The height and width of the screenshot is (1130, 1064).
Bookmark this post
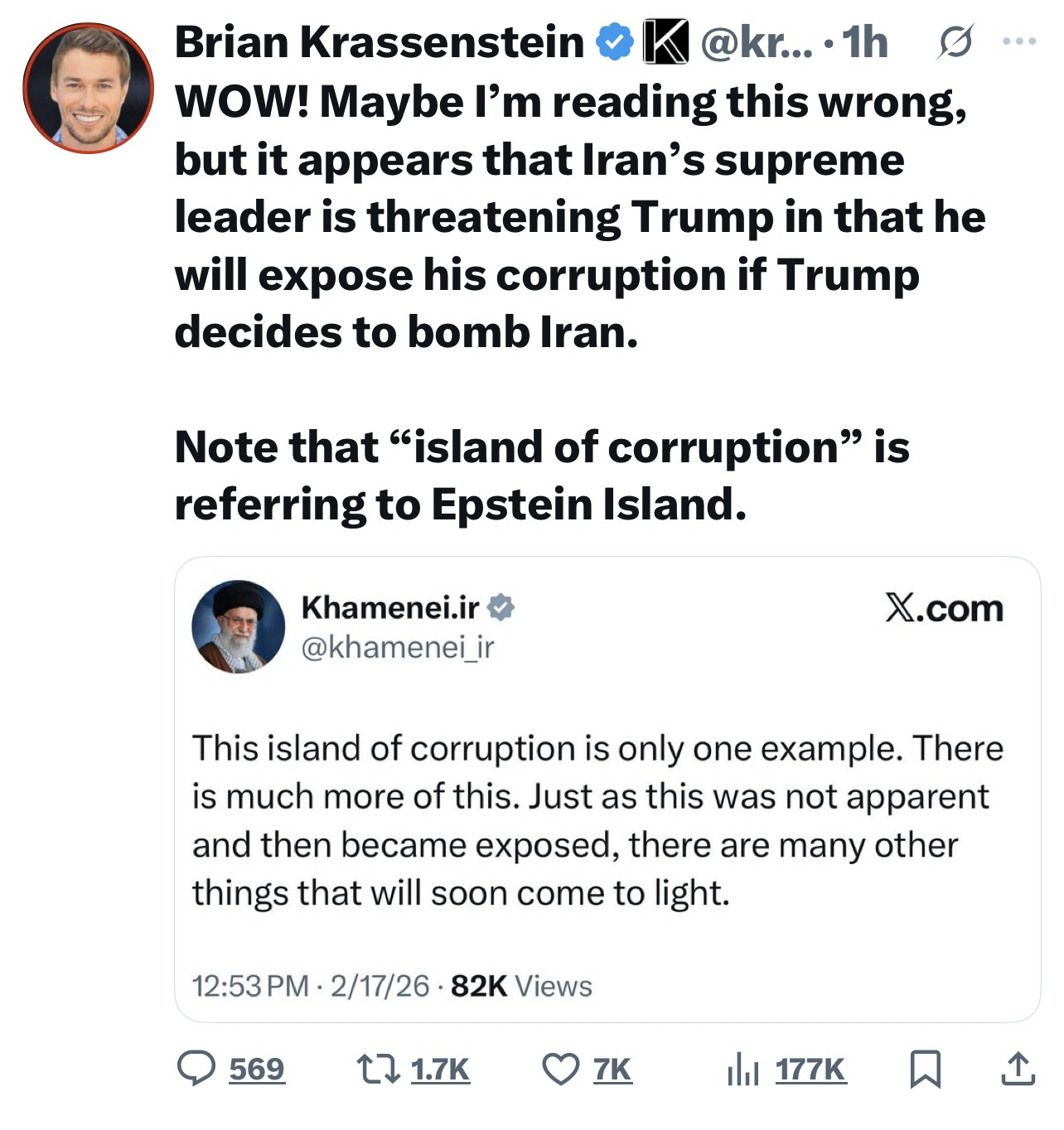924,1069
